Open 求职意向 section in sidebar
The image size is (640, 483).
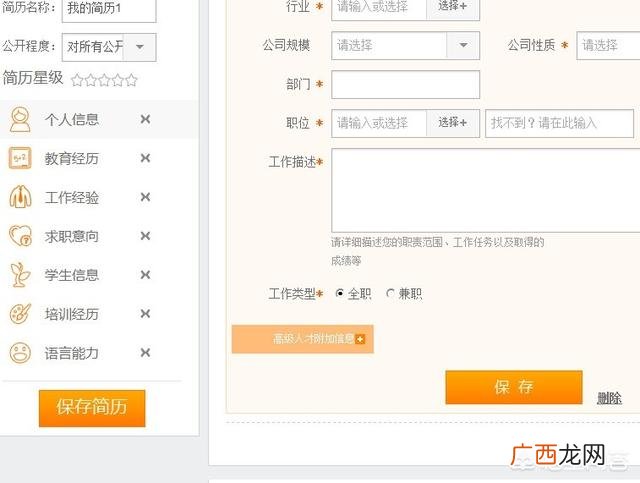click(x=72, y=236)
